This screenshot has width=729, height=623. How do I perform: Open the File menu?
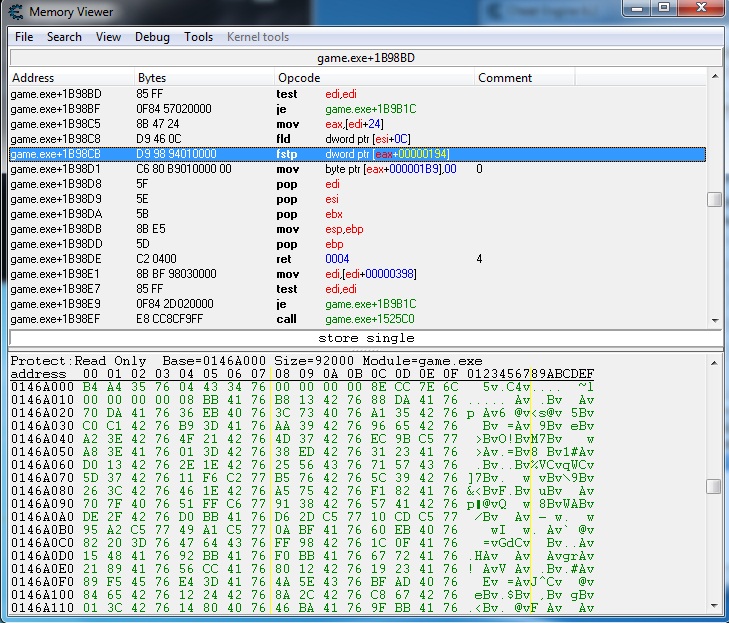pyautogui.click(x=24, y=37)
